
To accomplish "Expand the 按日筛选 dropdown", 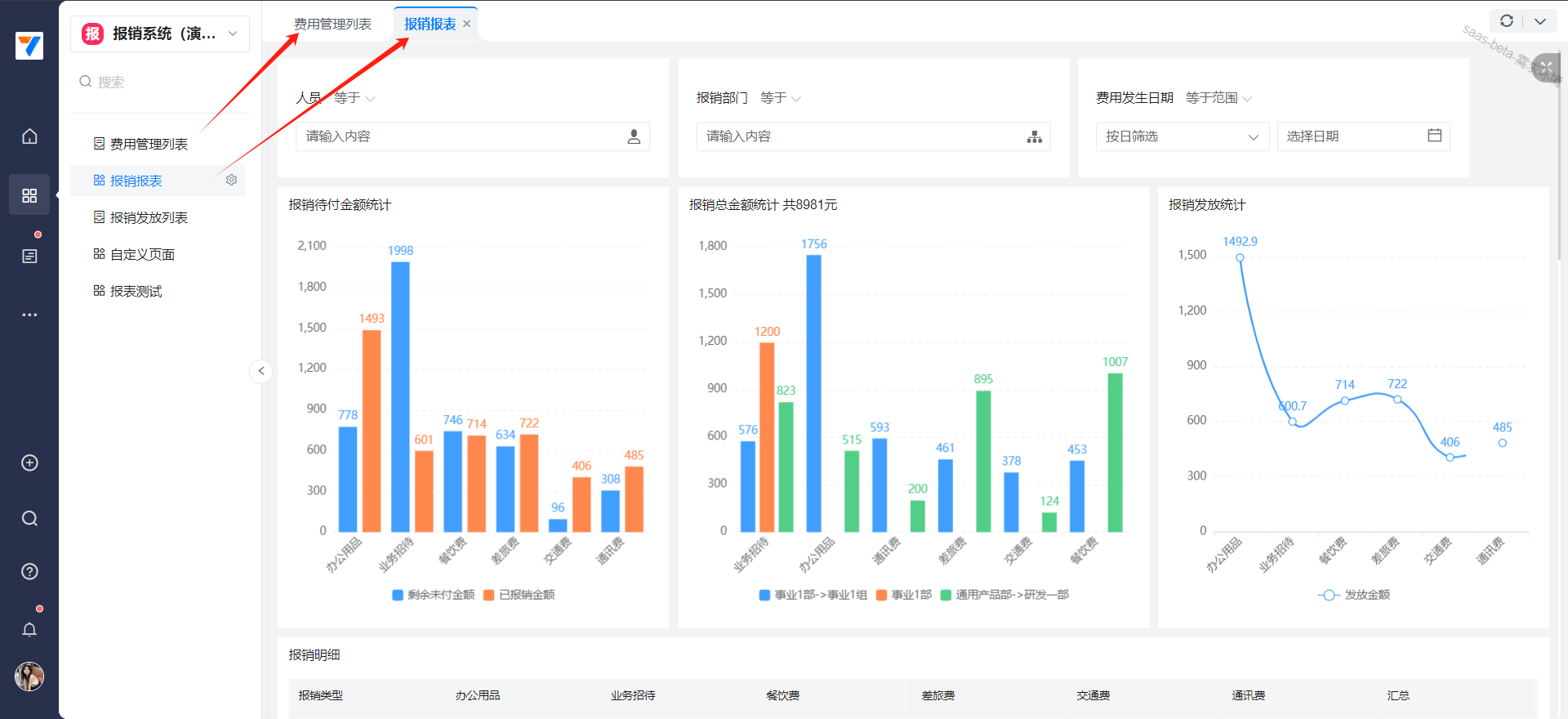I will coord(1182,136).
